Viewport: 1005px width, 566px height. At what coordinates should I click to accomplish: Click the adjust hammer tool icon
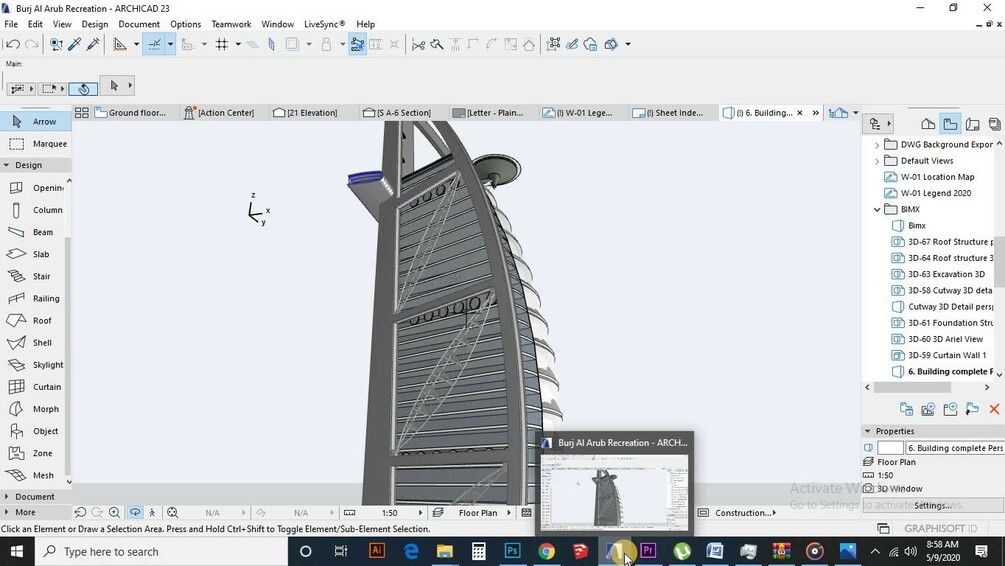[436, 44]
